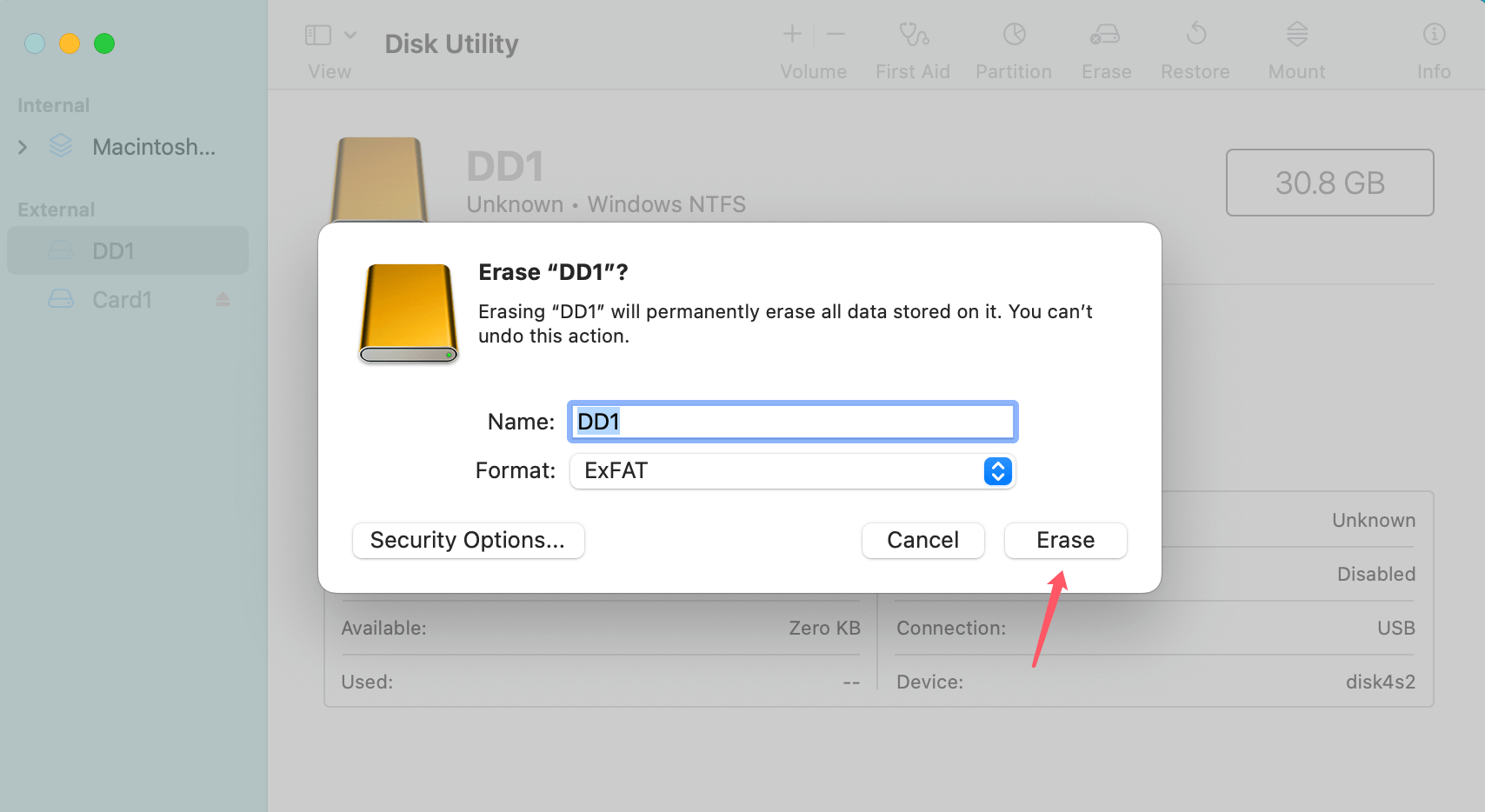The width and height of the screenshot is (1485, 812).
Task: Run First Aid from the toolbar
Action: coord(912,48)
